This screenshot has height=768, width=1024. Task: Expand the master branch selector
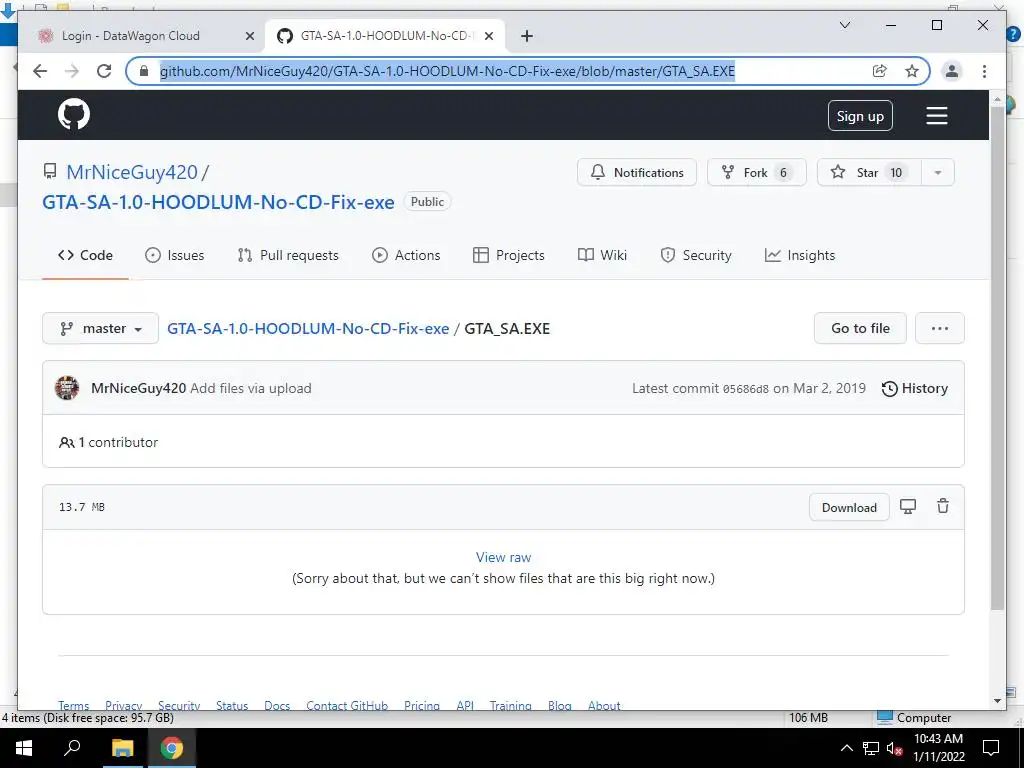[101, 328]
